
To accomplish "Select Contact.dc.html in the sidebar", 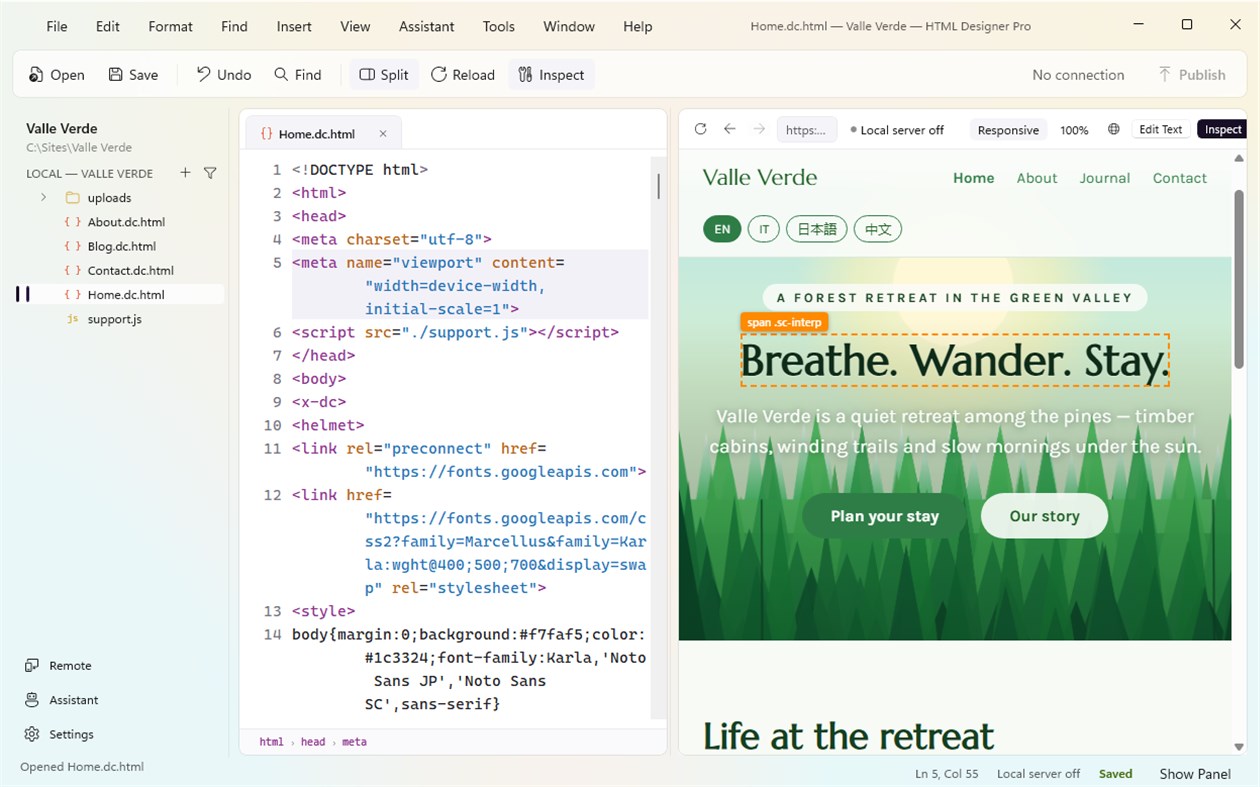I will [x=130, y=270].
